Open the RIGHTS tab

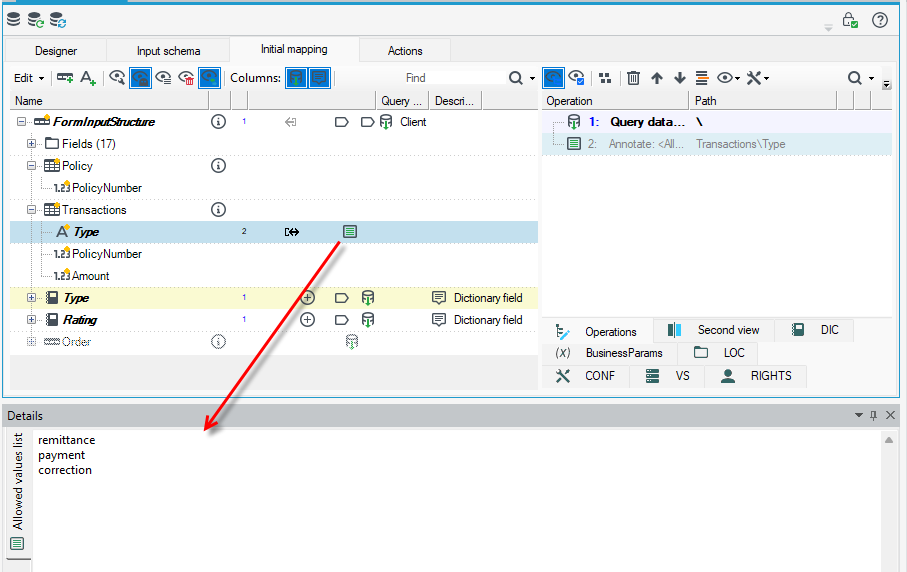pos(756,376)
